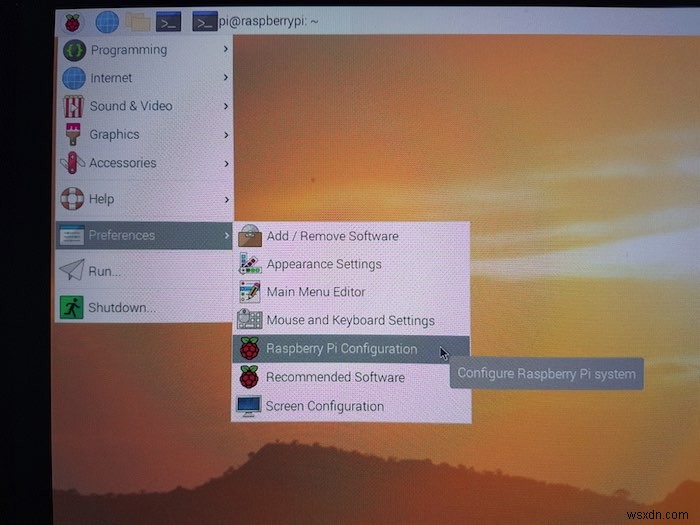This screenshot has width=700, height=525.
Task: Choose Shutdown... from the main menu
Action: 145,308
